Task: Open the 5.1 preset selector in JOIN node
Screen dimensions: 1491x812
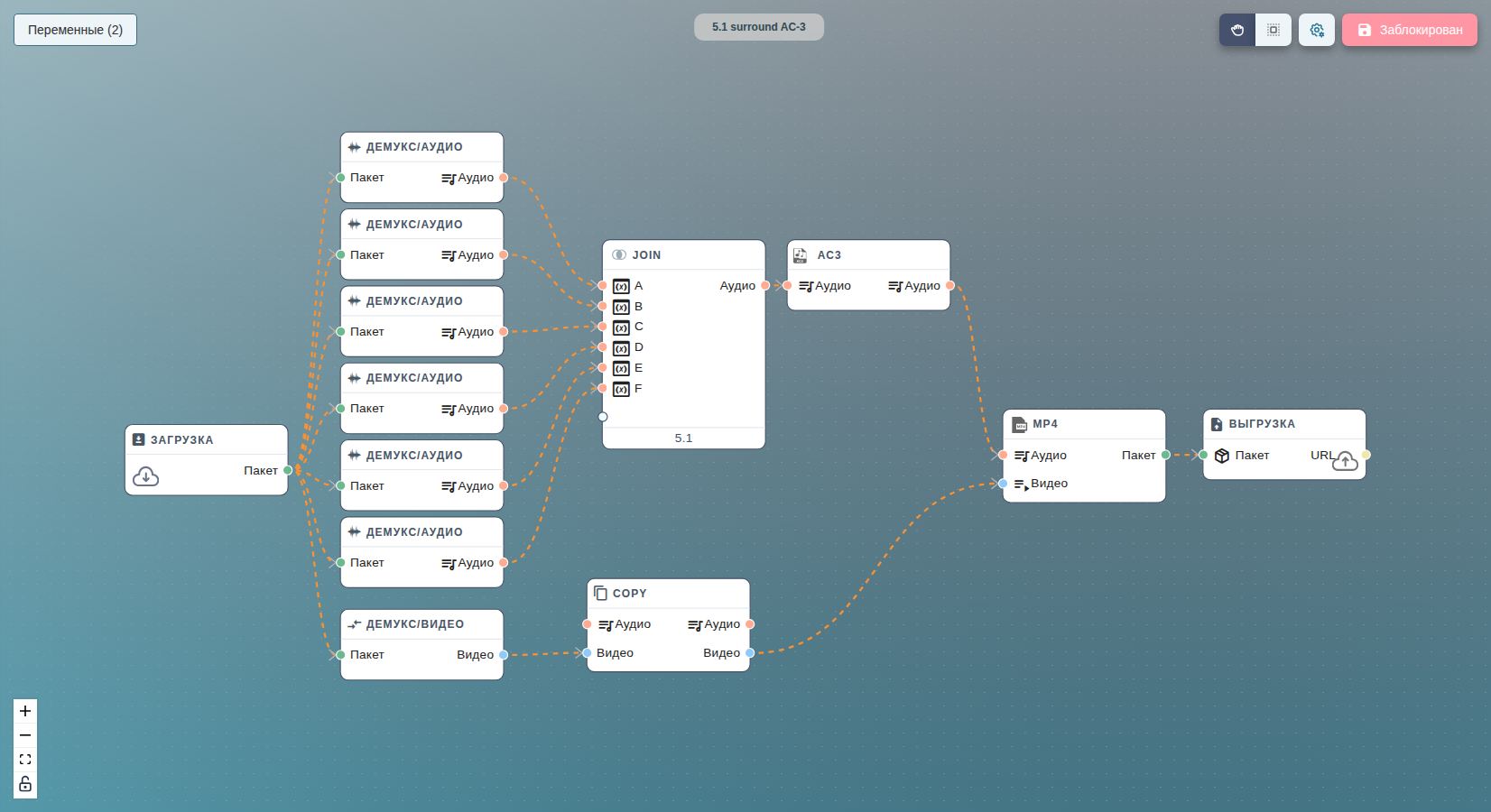Action: (683, 438)
